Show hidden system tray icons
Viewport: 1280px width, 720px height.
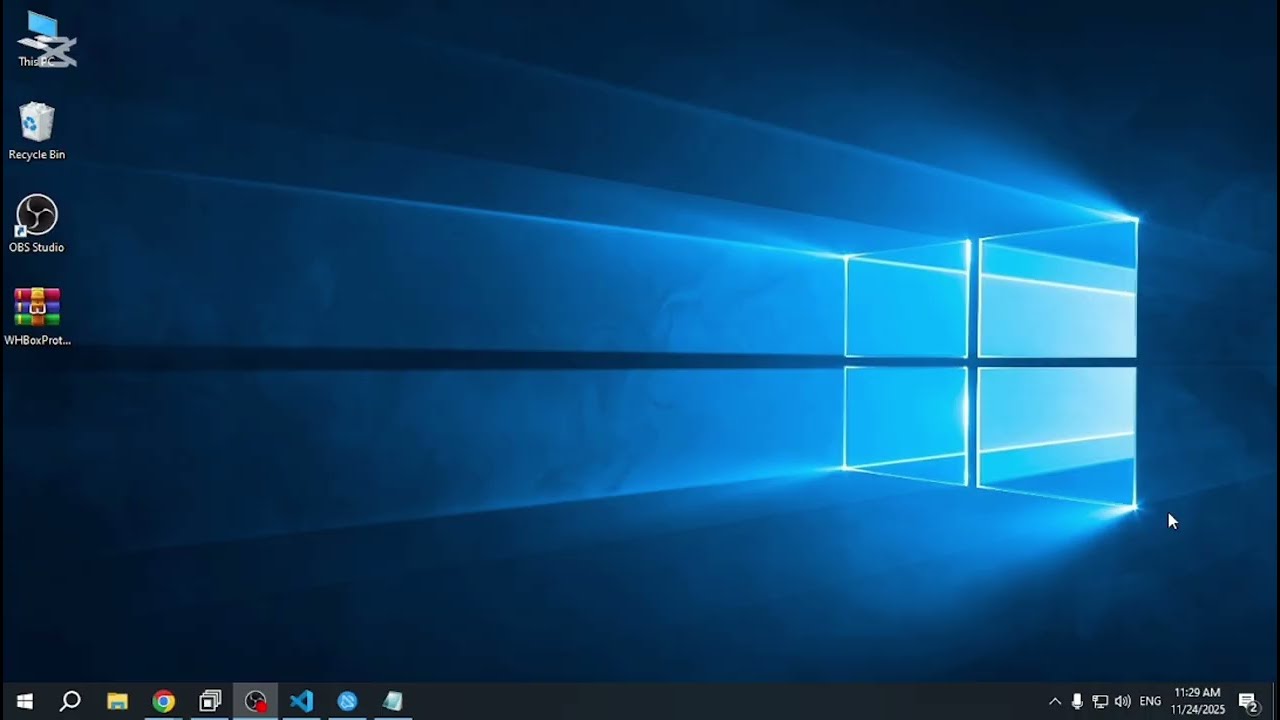tap(1054, 701)
